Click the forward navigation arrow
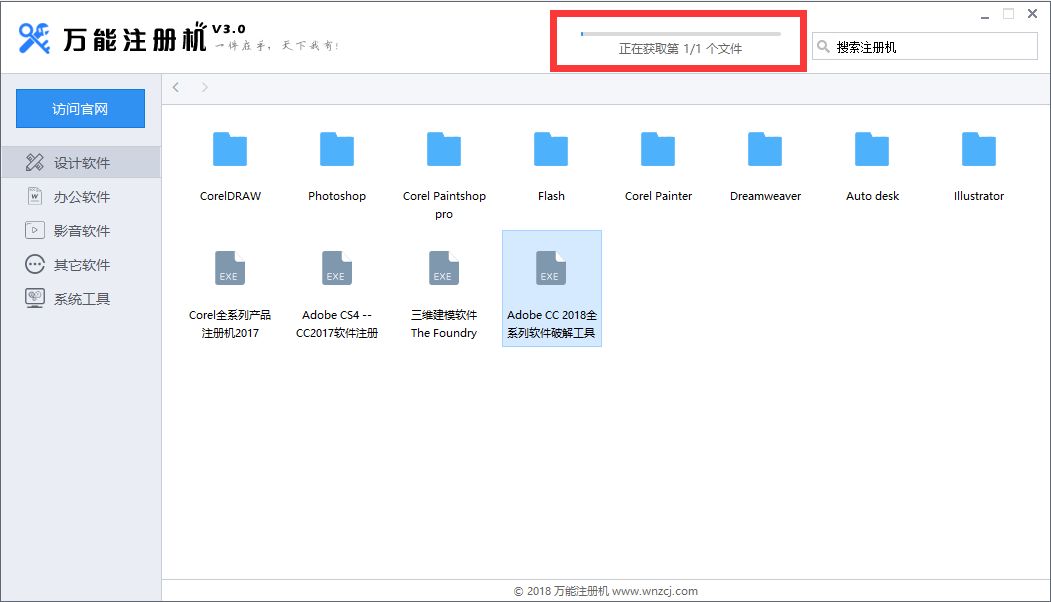Viewport: 1051px width, 602px height. click(204, 87)
